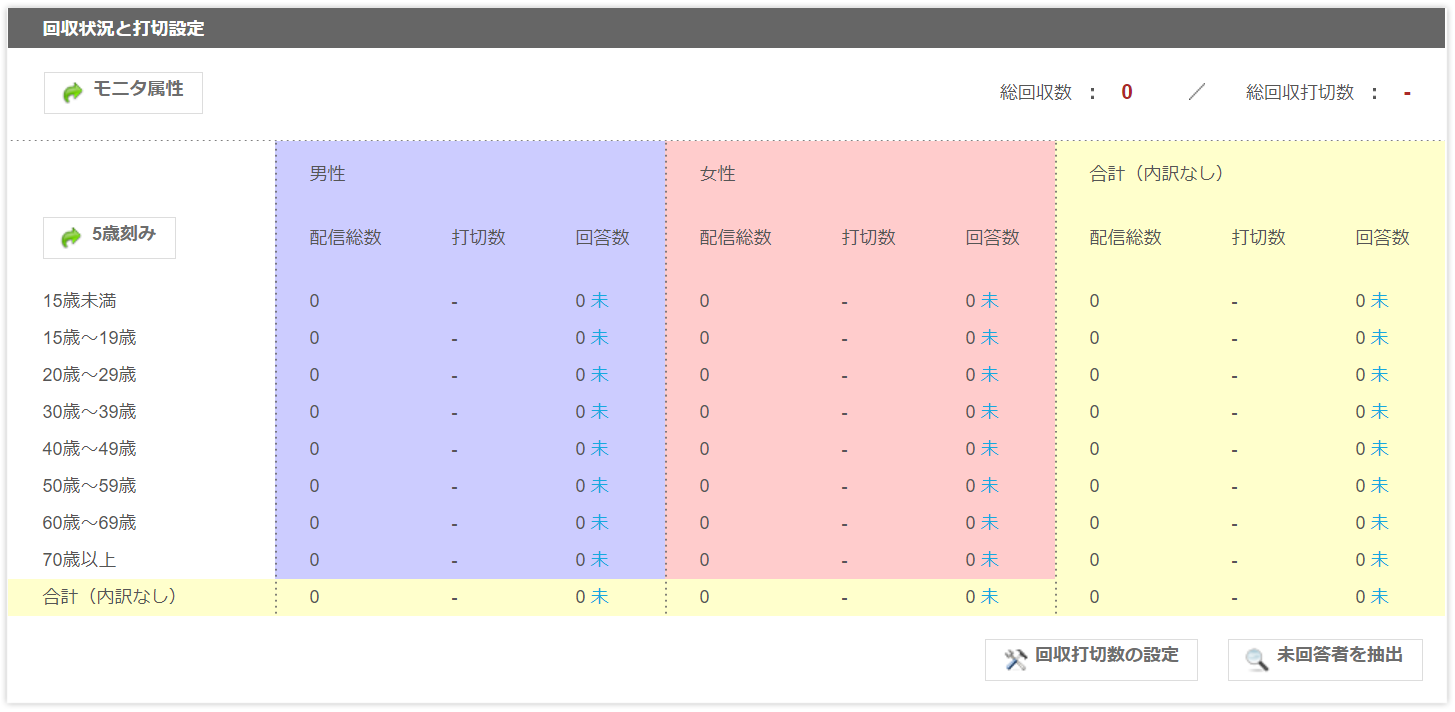
Task: Open 未 link in 合計 column for 30歳～39歳
Action: pyautogui.click(x=1379, y=412)
